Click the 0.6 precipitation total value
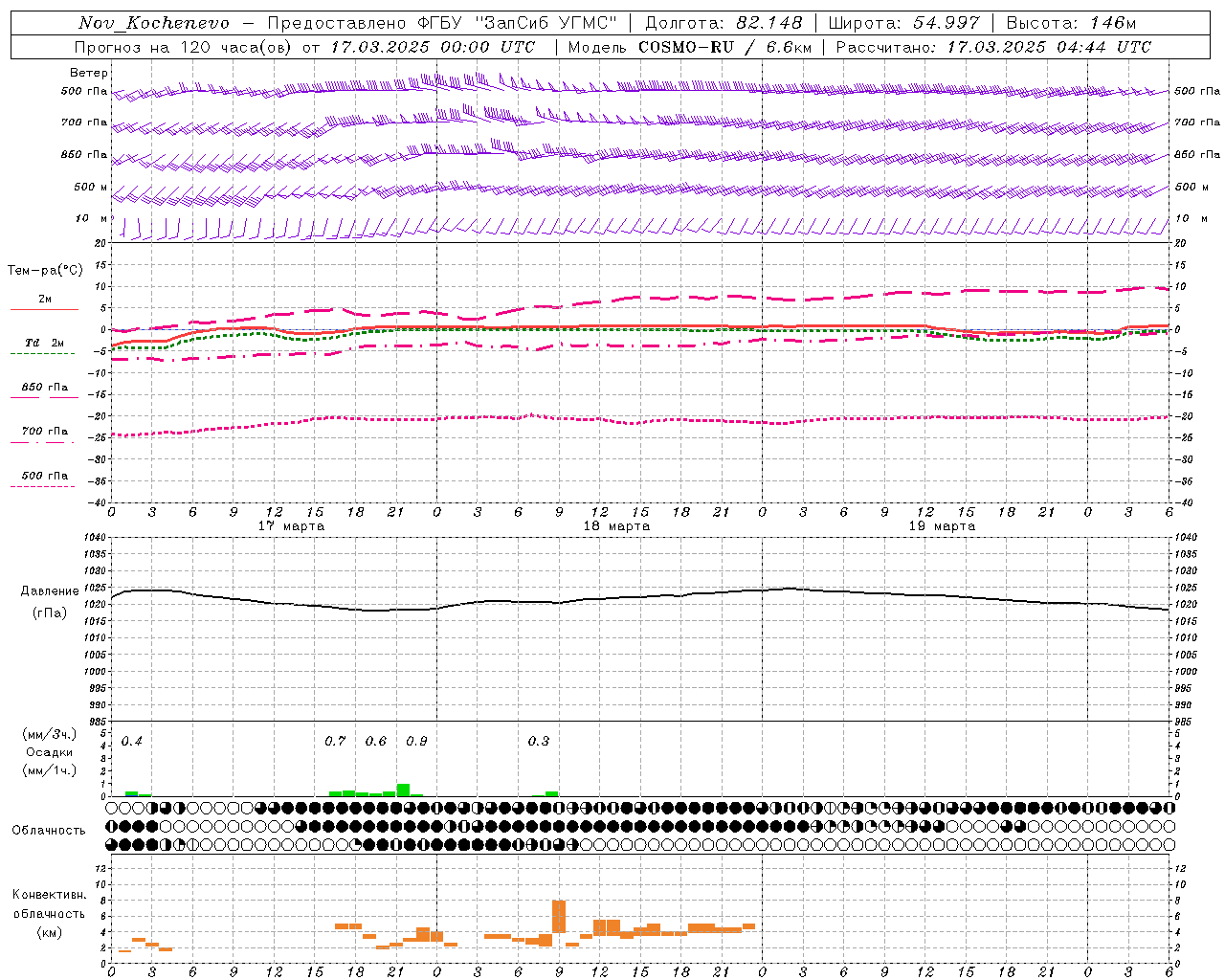Image resolution: width=1225 pixels, height=980 pixels. (376, 742)
